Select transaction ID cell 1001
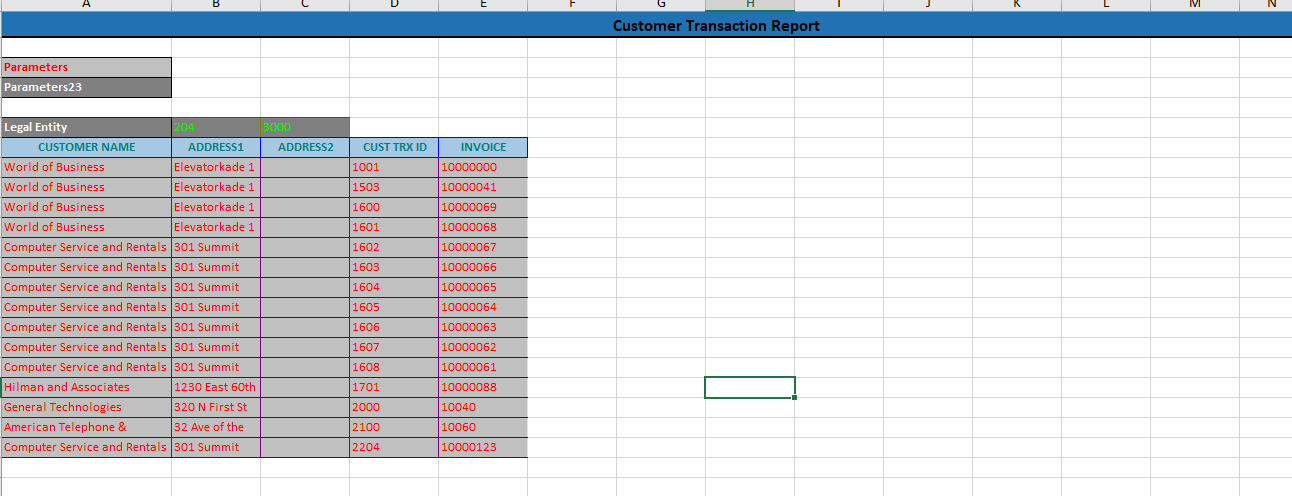This screenshot has width=1292, height=496. 394,167
